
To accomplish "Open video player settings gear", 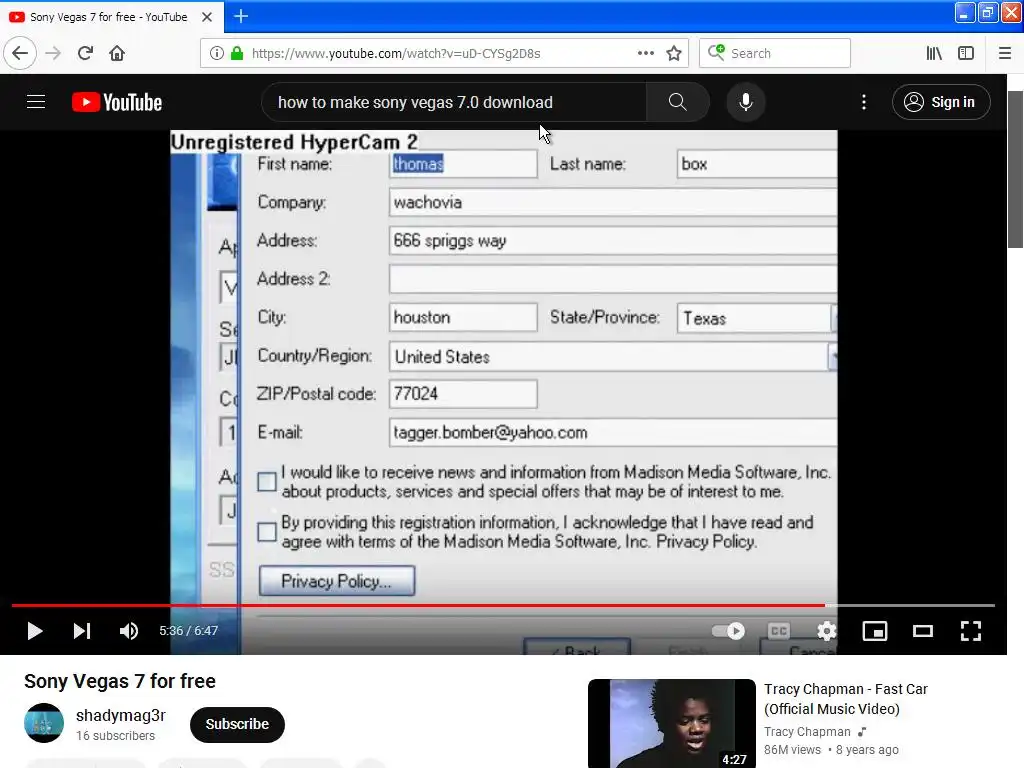I will (827, 631).
